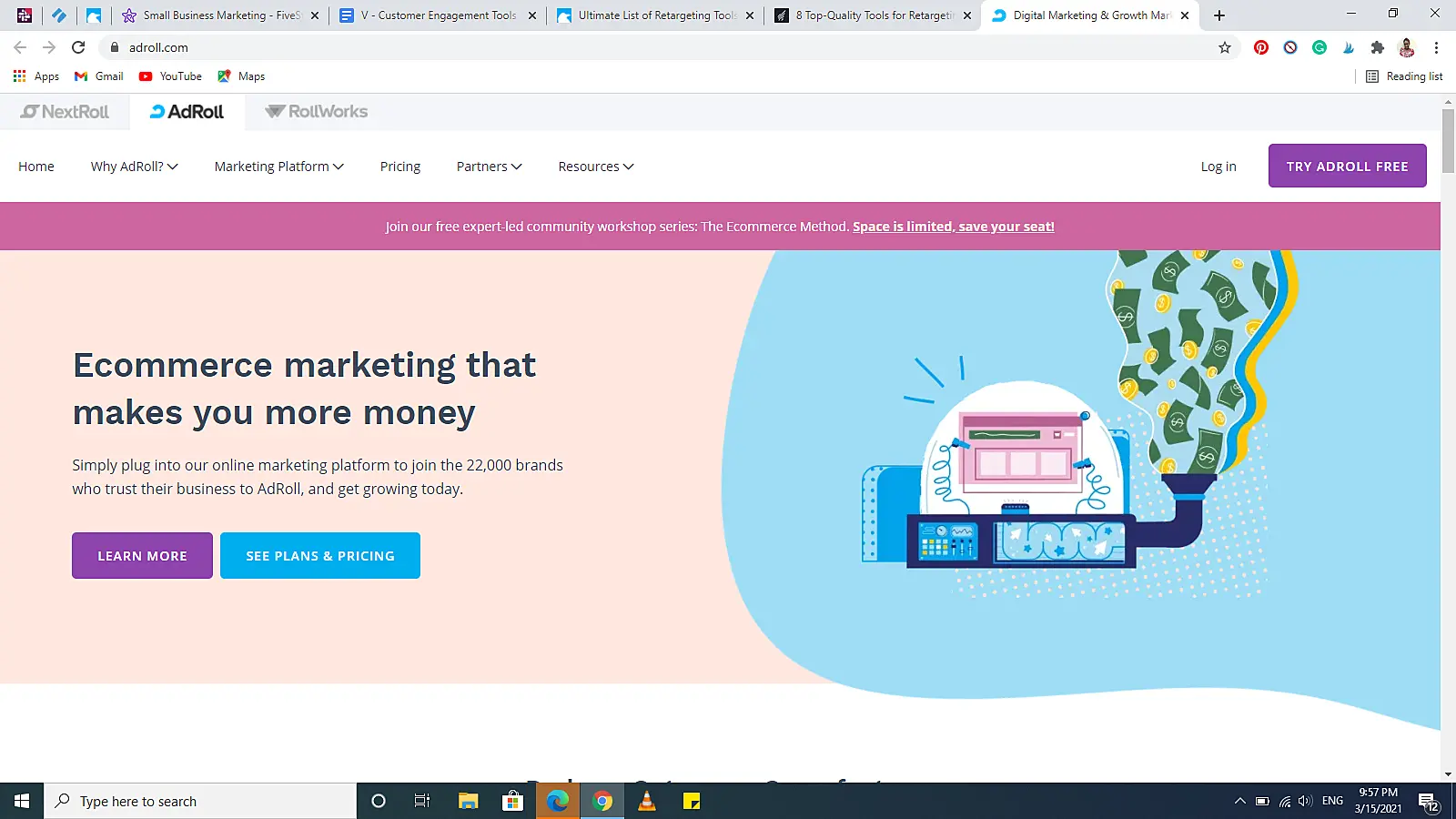
Task: Bookmark this page with the star icon
Action: click(1225, 47)
